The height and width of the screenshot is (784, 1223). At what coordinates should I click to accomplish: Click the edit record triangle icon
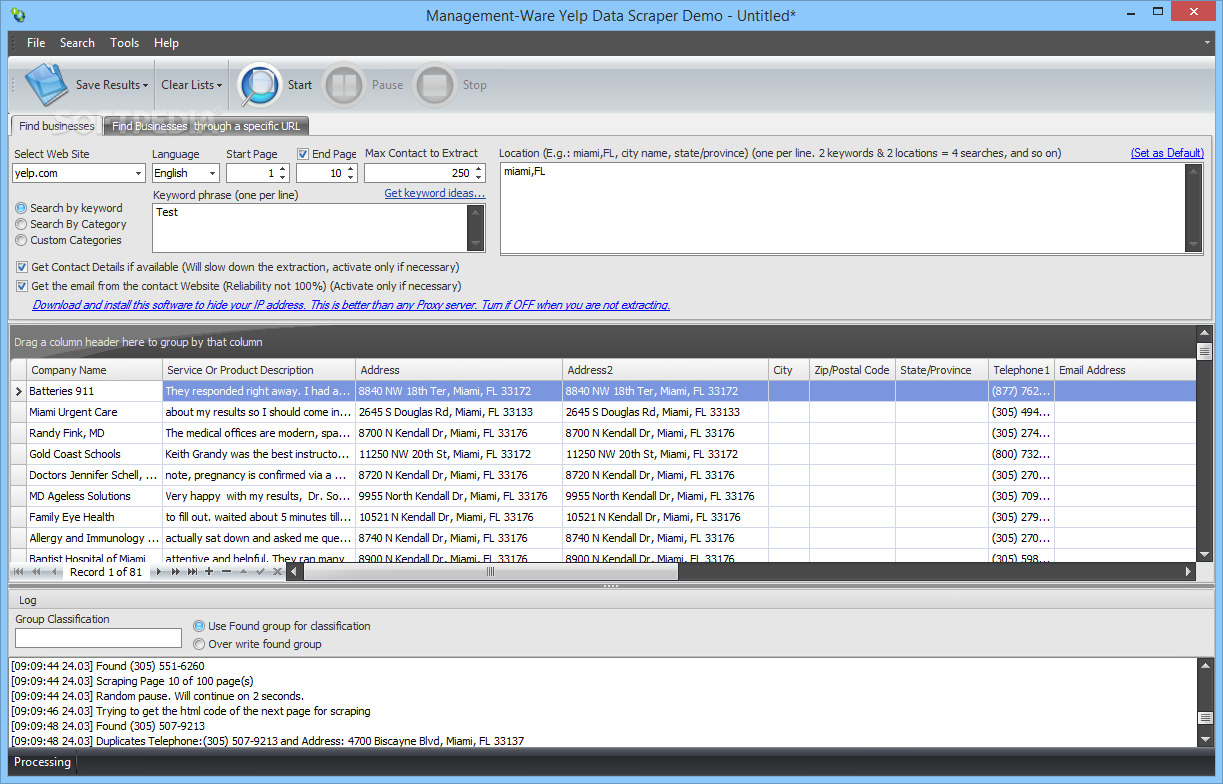coord(243,572)
